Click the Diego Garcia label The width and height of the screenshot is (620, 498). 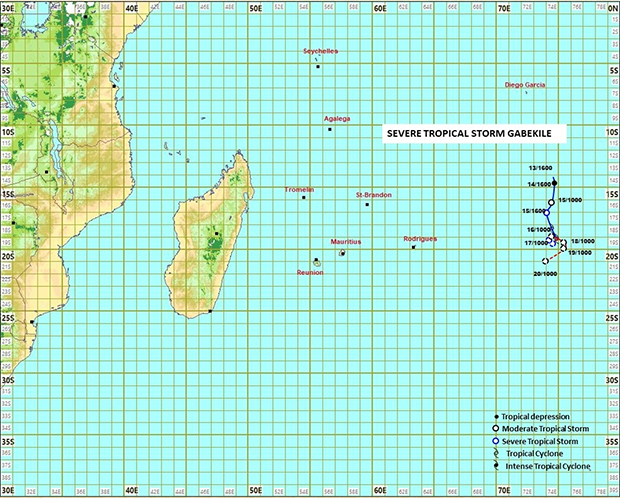point(525,86)
